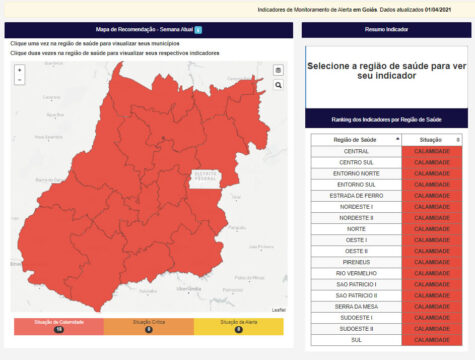Click the info icon beside Semana Atual

point(198,30)
